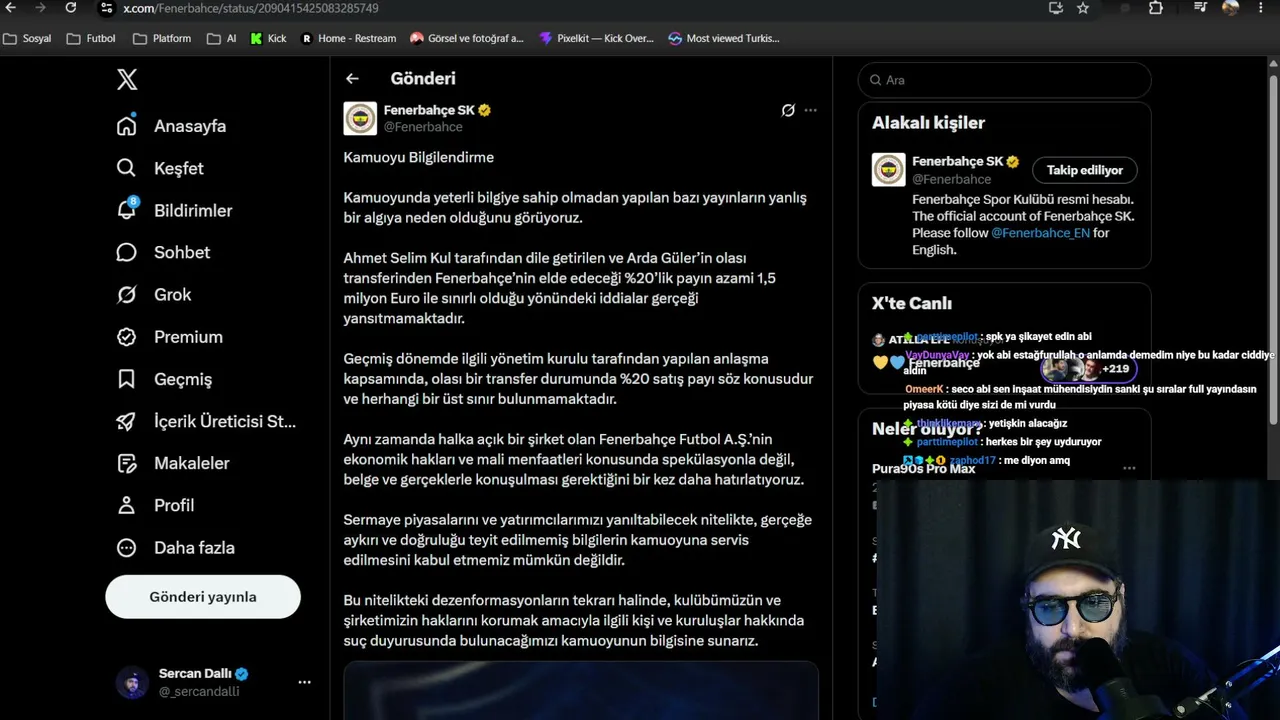Open İçerik Üreticisi St... rocket icon

127,421
